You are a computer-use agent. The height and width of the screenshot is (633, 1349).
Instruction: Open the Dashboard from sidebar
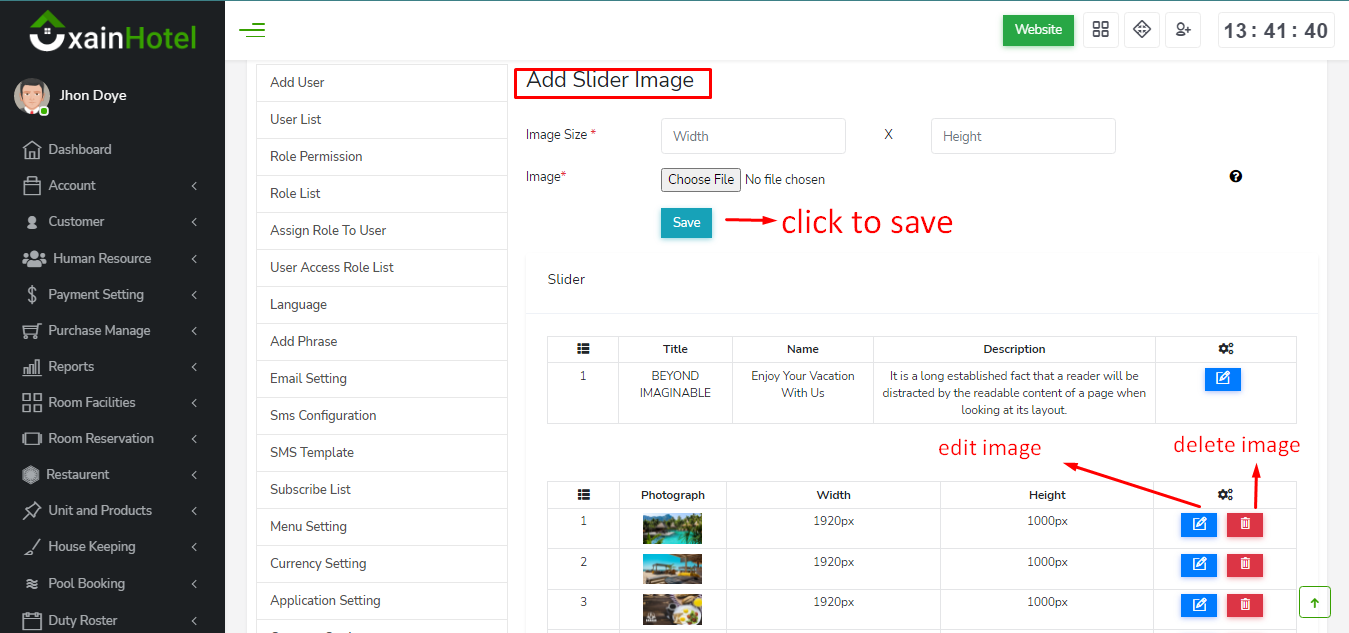[x=80, y=150]
